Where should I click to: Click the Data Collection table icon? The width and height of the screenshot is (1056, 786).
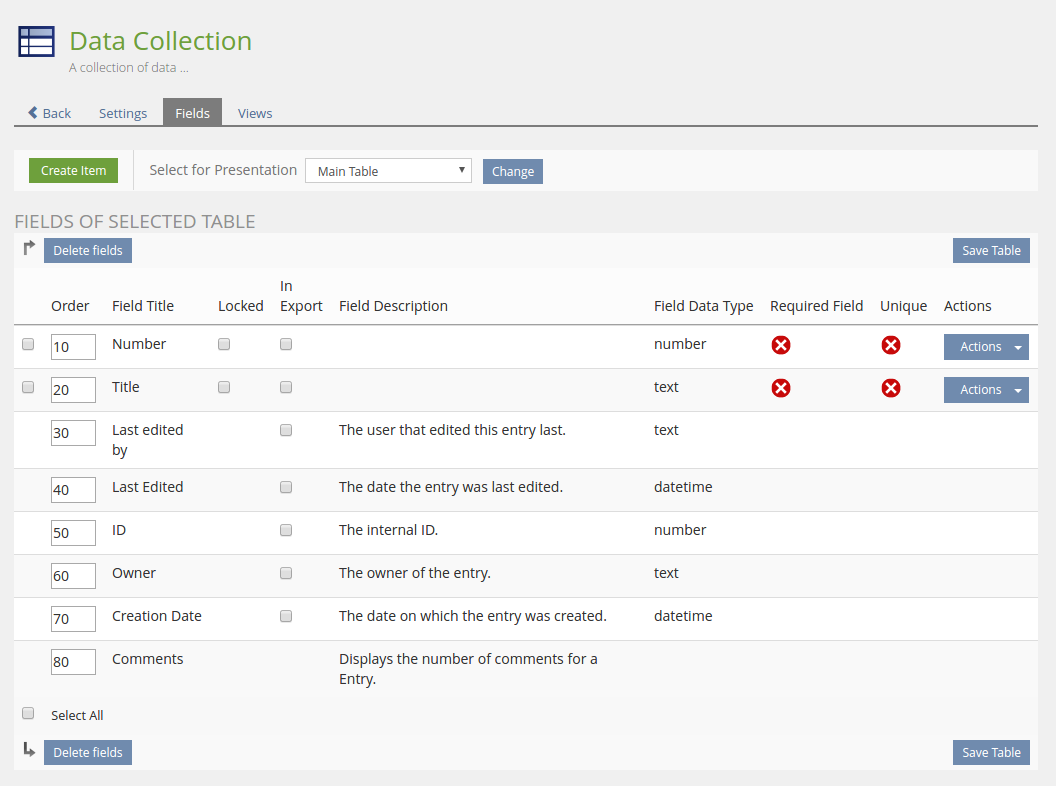37,42
